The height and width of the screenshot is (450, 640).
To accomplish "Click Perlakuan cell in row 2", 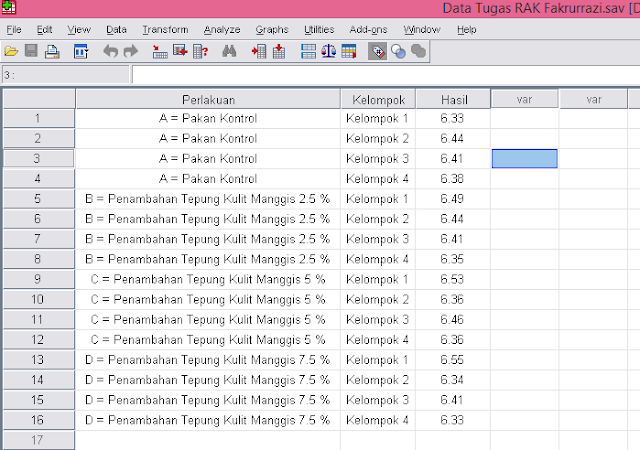I will 208,138.
